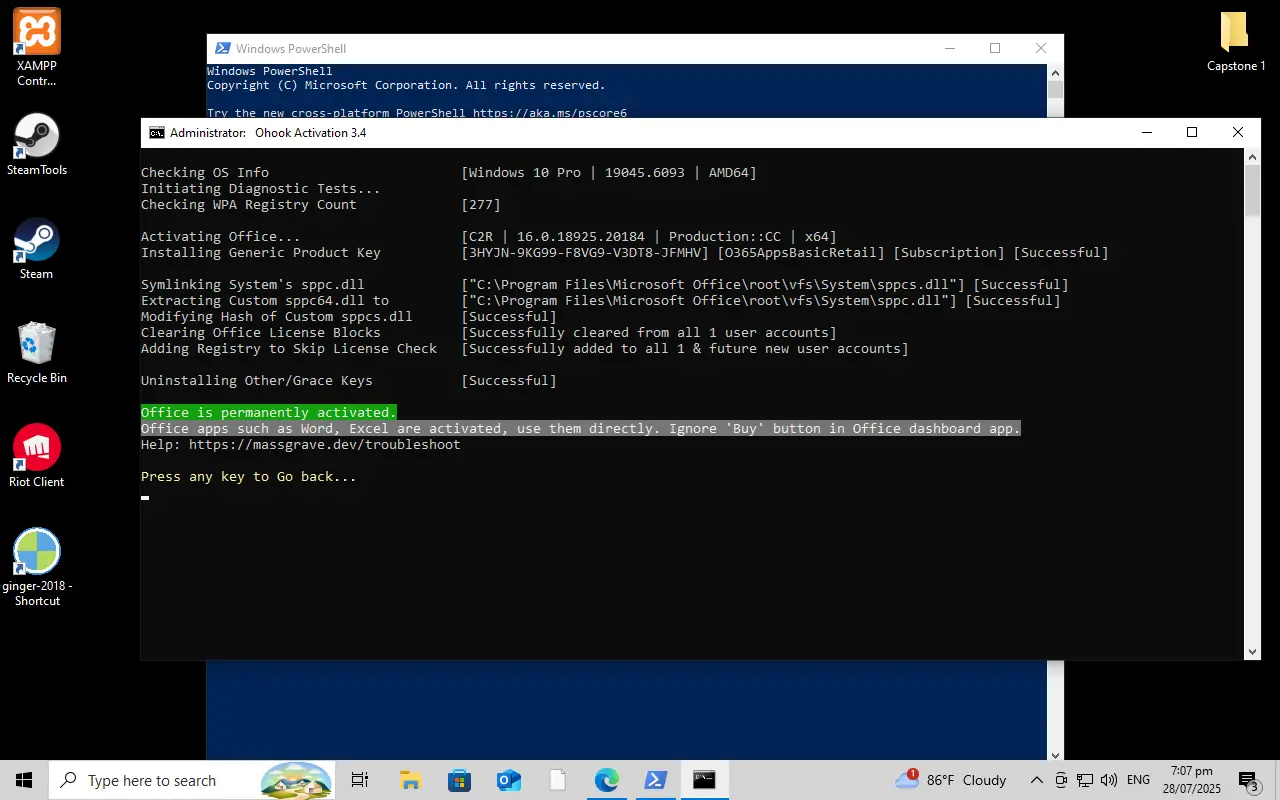Click the 'Initiating Diagnostic Tests...' line
The height and width of the screenshot is (800, 1280).
(x=261, y=188)
